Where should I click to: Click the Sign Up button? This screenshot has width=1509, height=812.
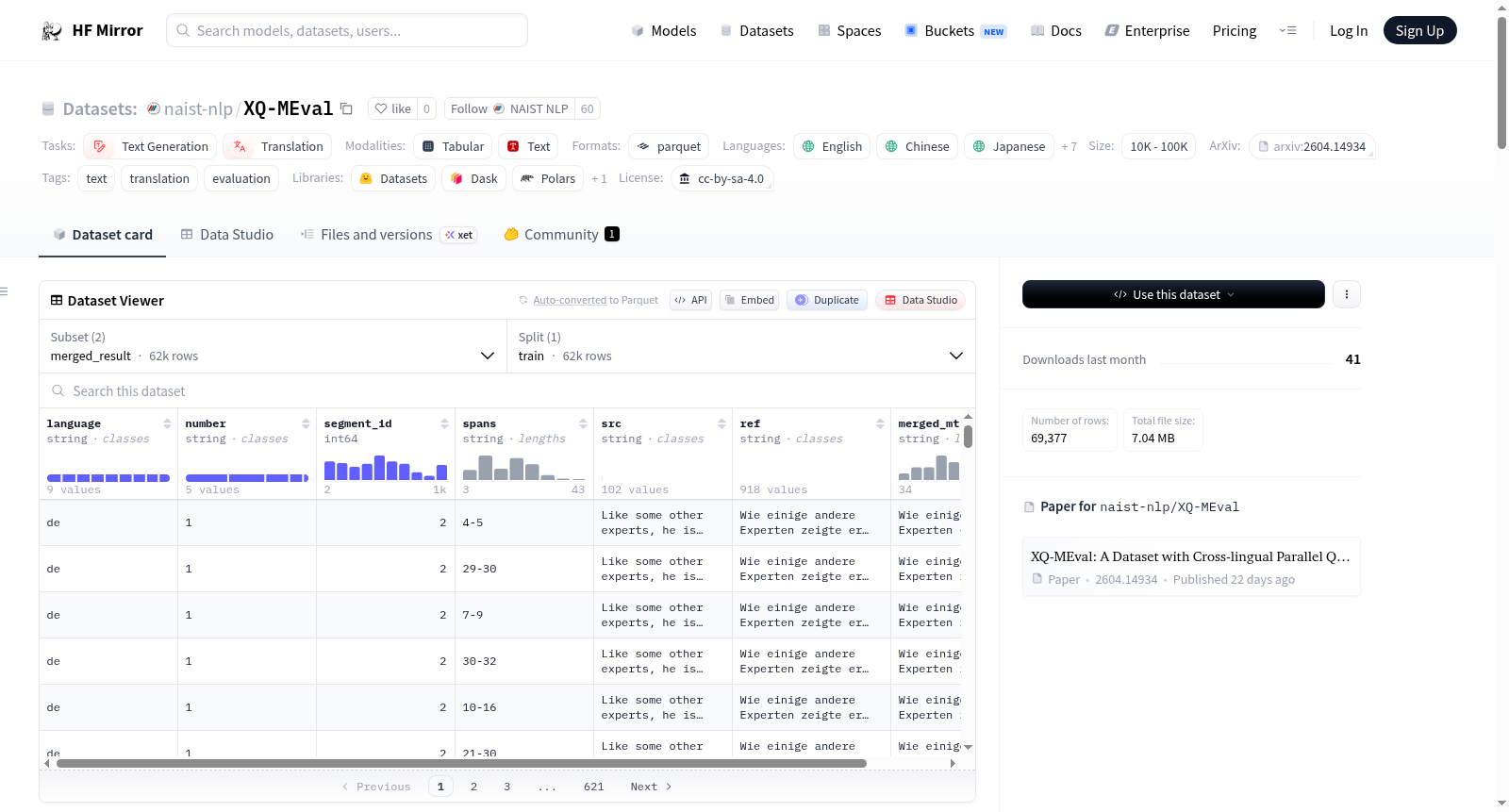tap(1419, 31)
